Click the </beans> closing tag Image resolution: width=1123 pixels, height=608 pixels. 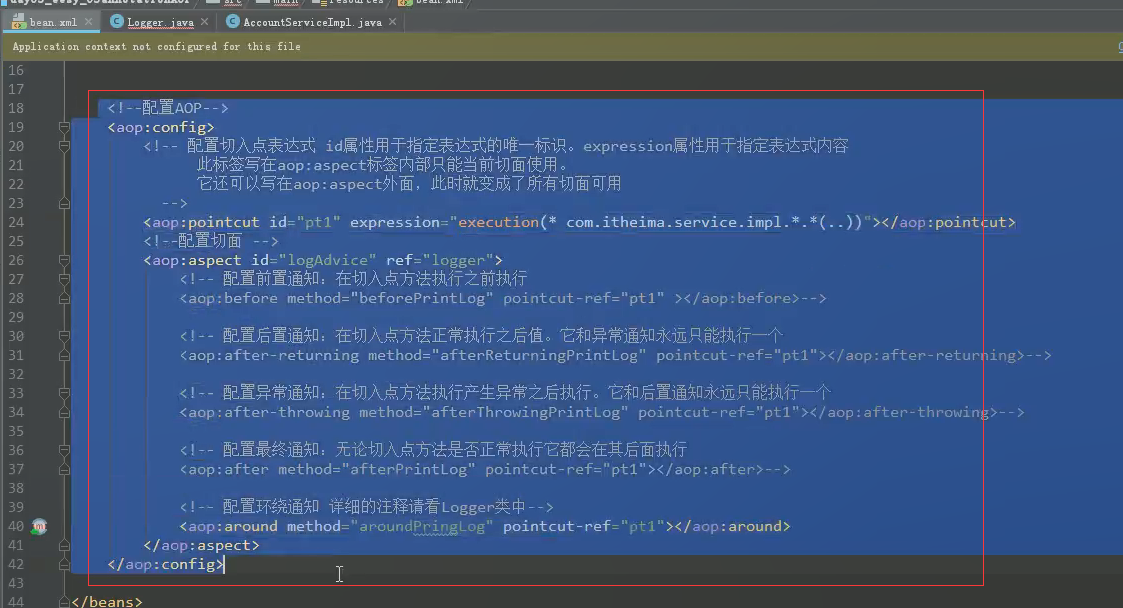click(x=107, y=602)
